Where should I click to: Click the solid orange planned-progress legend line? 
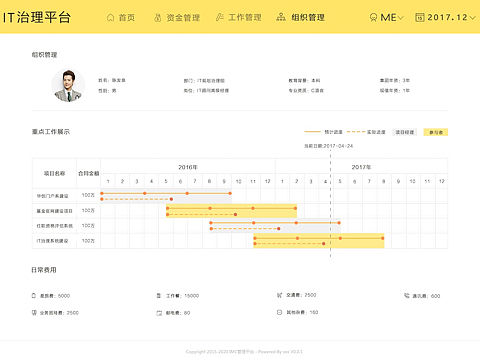pyautogui.click(x=312, y=132)
